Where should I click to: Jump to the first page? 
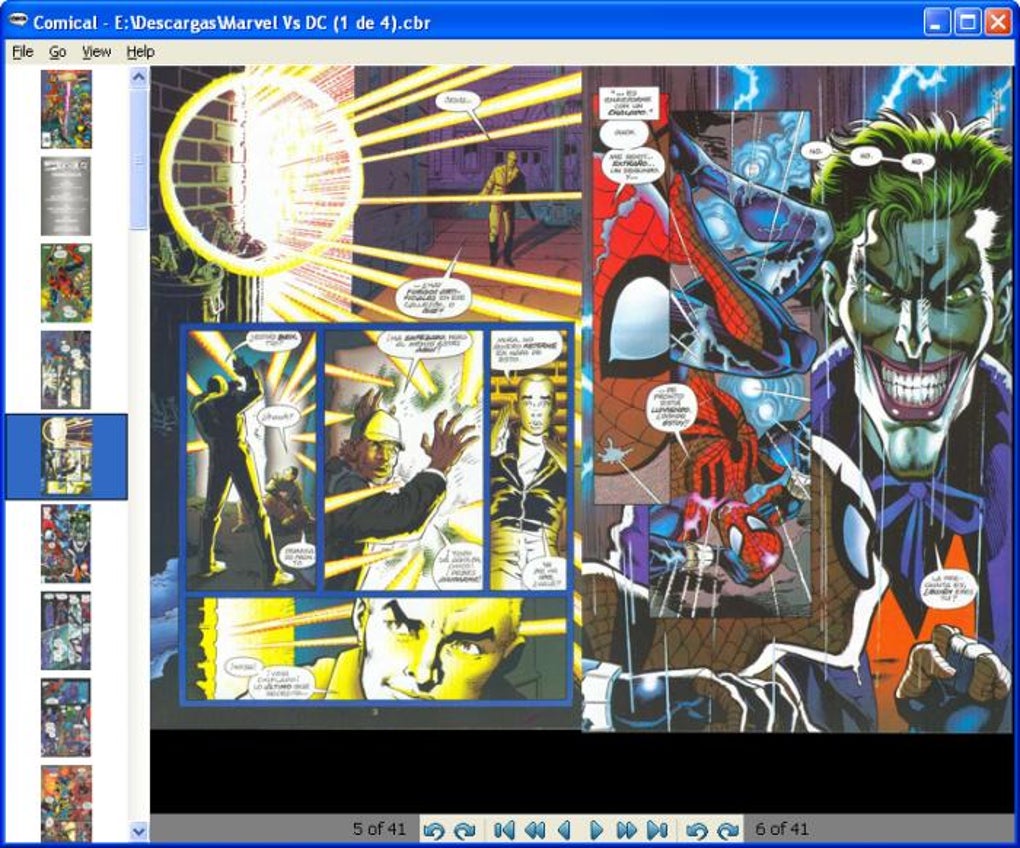[x=504, y=830]
